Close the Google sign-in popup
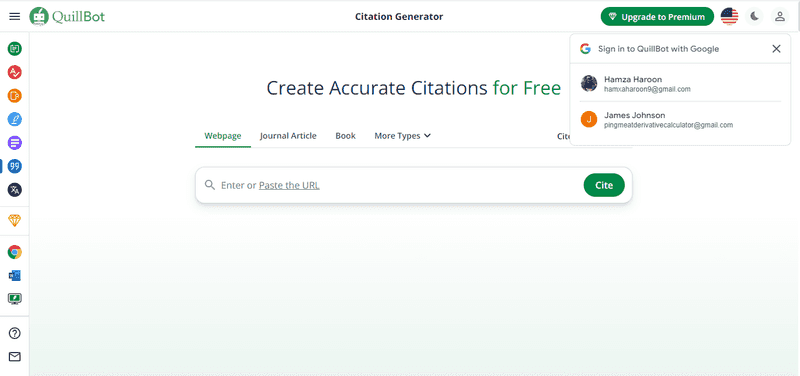The image size is (800, 376). coord(776,49)
